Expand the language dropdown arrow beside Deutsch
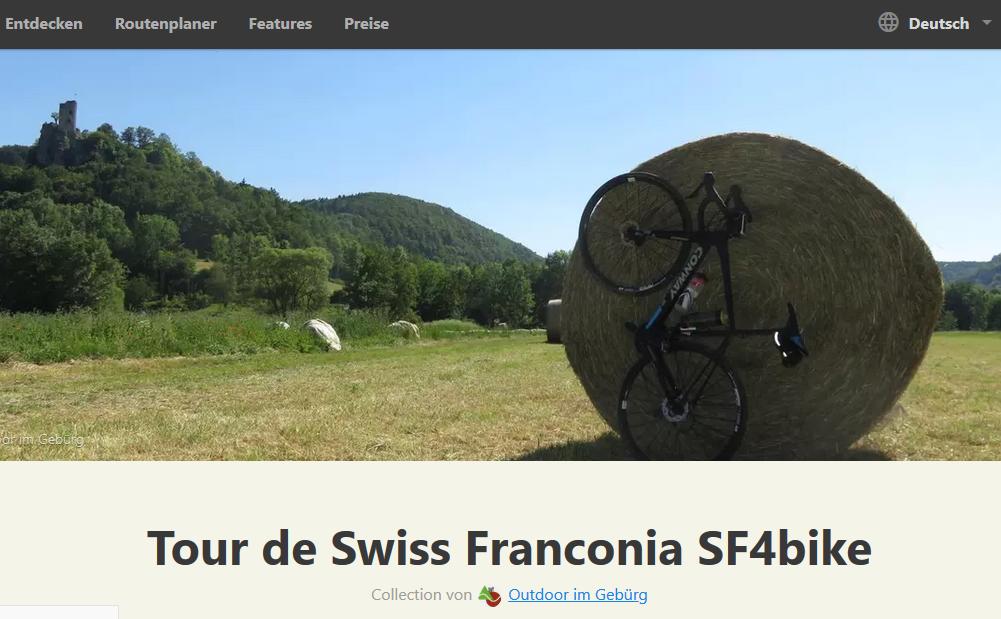 tap(986, 22)
